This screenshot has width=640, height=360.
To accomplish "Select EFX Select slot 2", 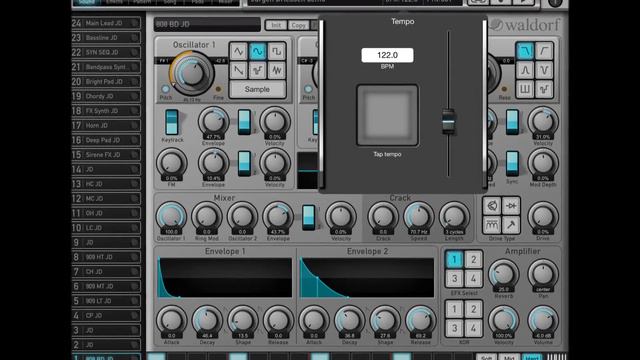I will pyautogui.click(x=473, y=260).
